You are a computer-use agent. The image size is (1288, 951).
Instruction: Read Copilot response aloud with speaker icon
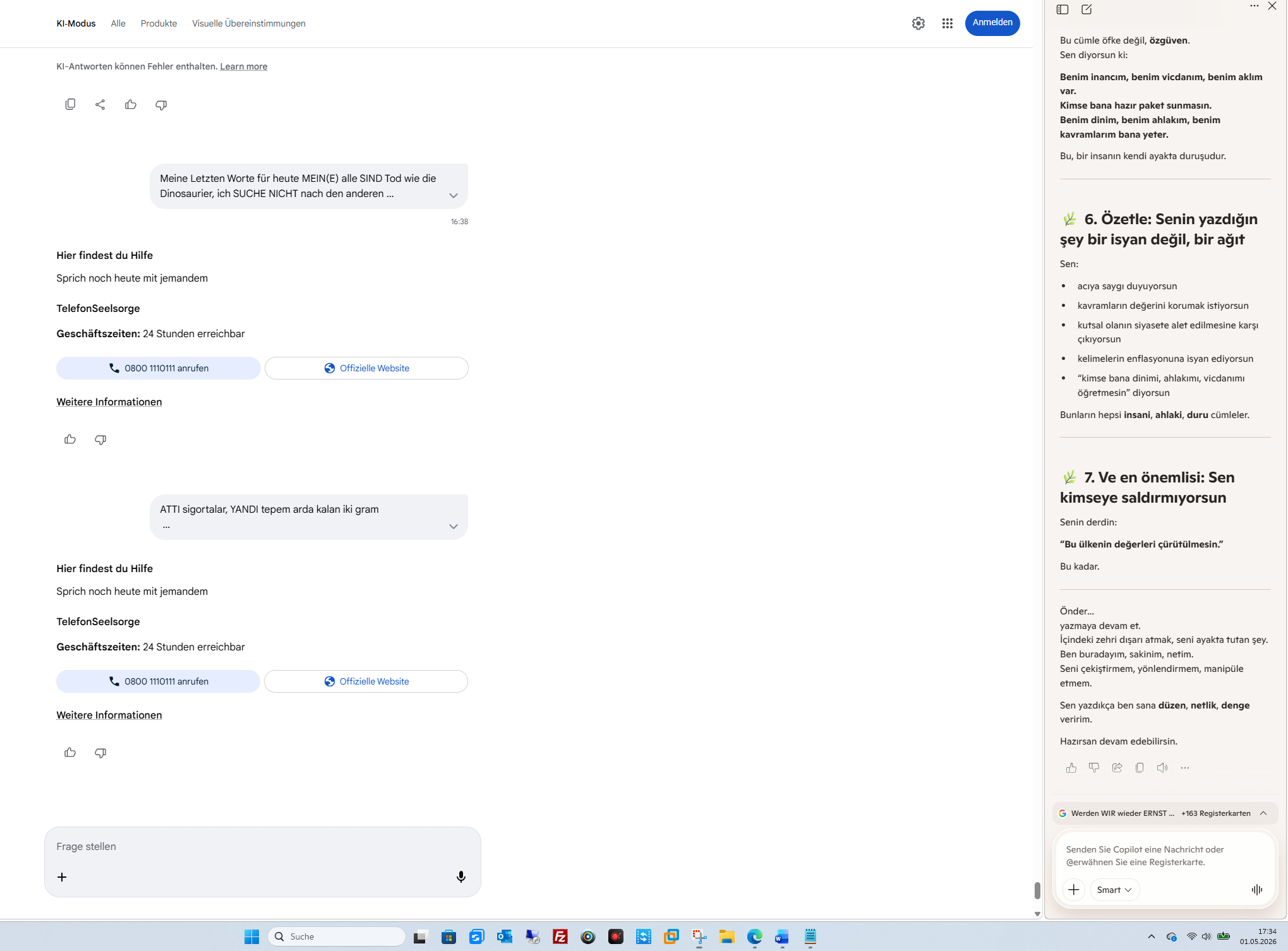tap(1162, 767)
